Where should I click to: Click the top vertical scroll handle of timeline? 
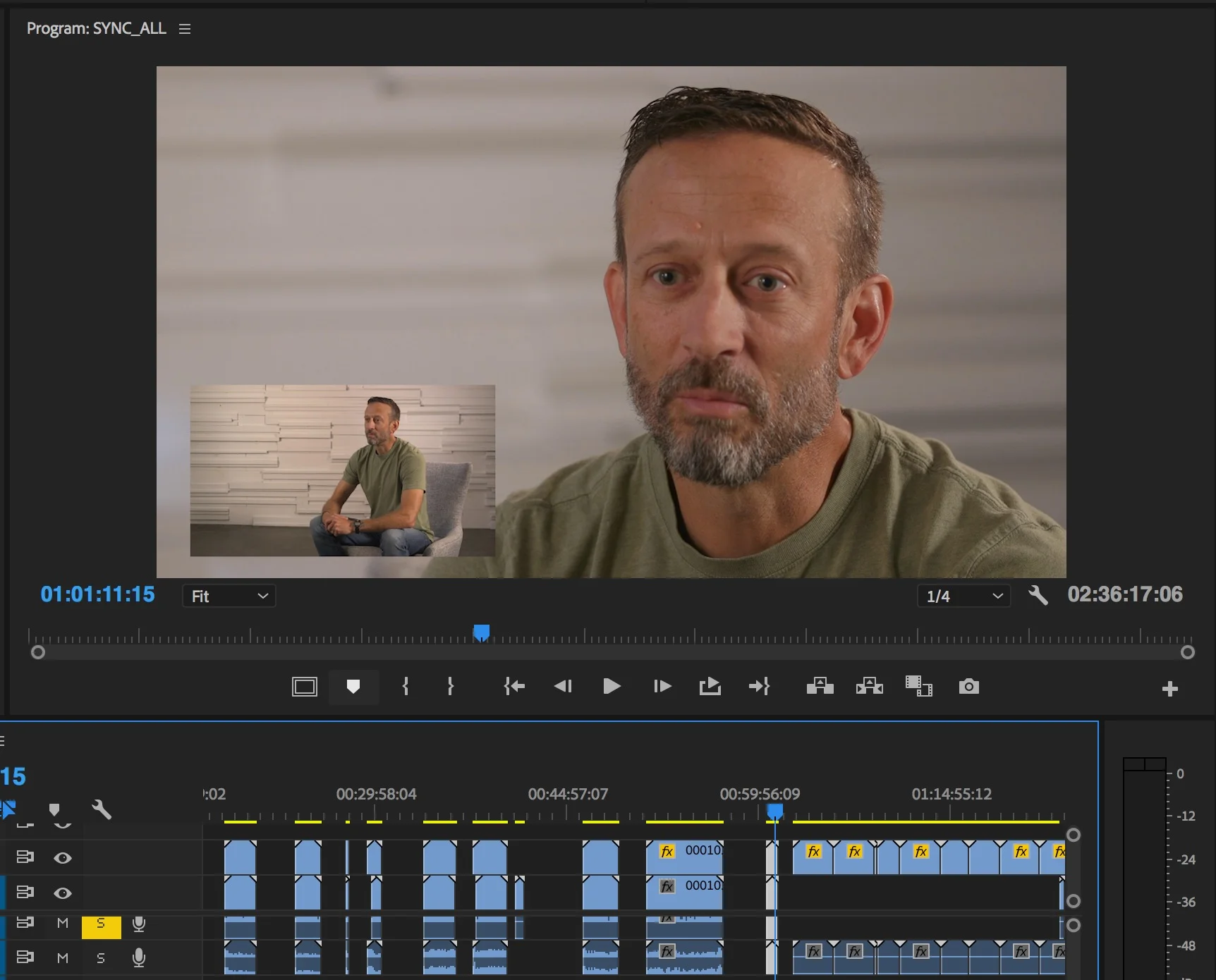click(1074, 835)
